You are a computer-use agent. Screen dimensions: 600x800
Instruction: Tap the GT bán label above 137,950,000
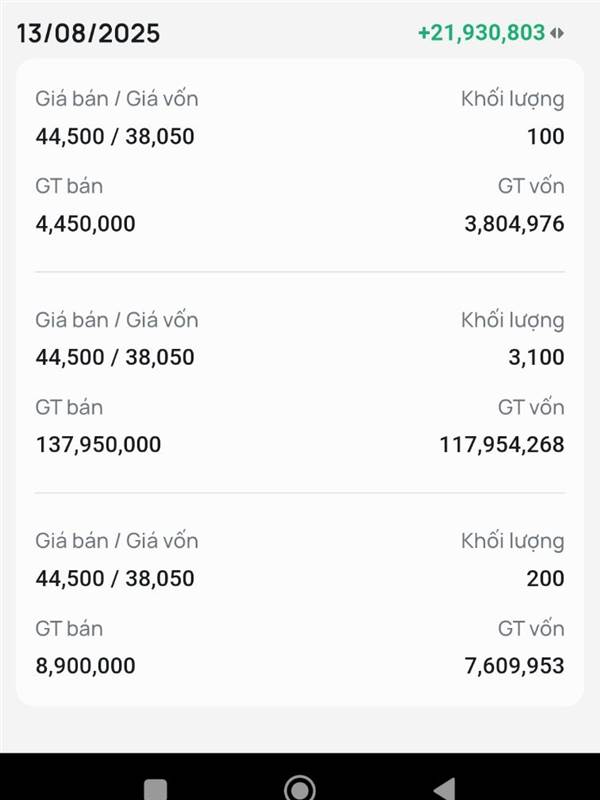tap(69, 407)
